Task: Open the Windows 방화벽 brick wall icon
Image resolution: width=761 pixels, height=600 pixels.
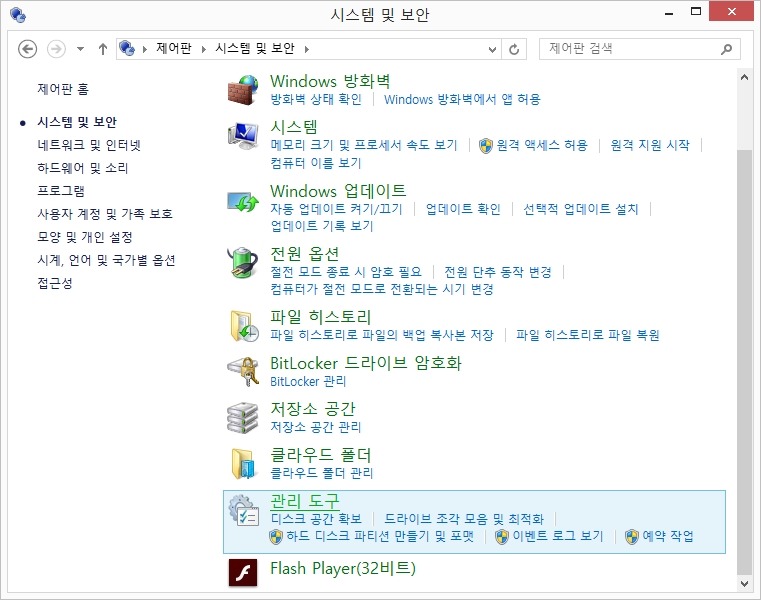Action: coord(243,90)
